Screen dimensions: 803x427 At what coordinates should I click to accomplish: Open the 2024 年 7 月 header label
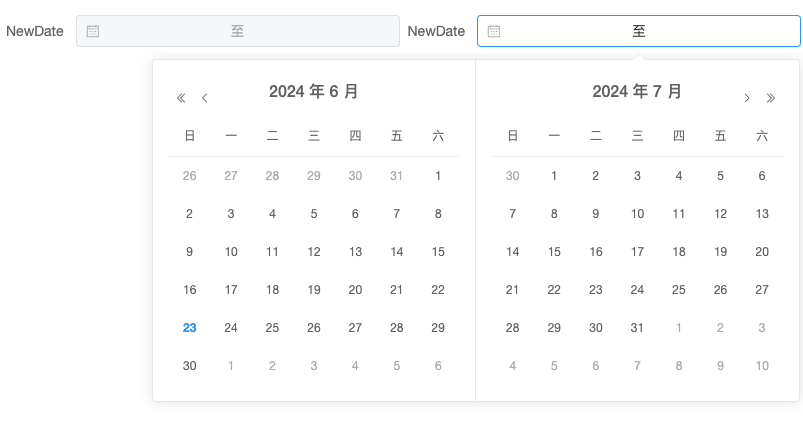coord(637,92)
